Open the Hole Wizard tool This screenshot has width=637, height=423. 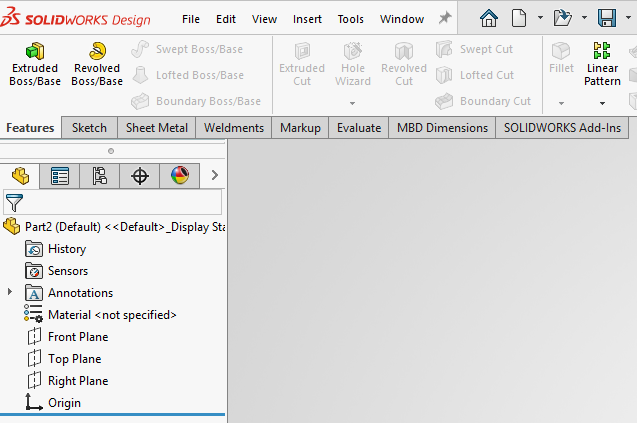click(x=353, y=64)
